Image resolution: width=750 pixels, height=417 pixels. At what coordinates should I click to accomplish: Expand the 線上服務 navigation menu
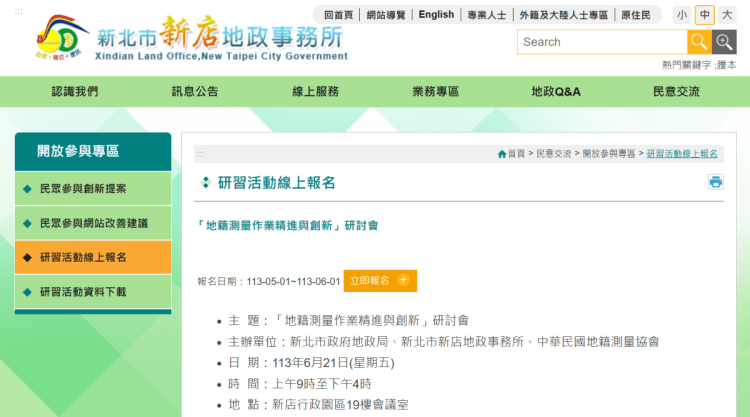(x=315, y=92)
